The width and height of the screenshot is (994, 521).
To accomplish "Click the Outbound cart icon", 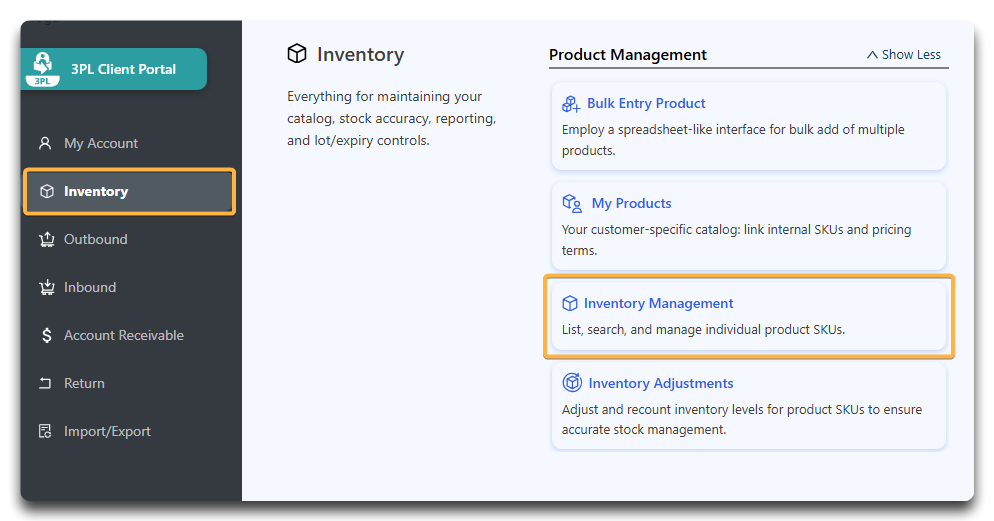I will pyautogui.click(x=45, y=239).
